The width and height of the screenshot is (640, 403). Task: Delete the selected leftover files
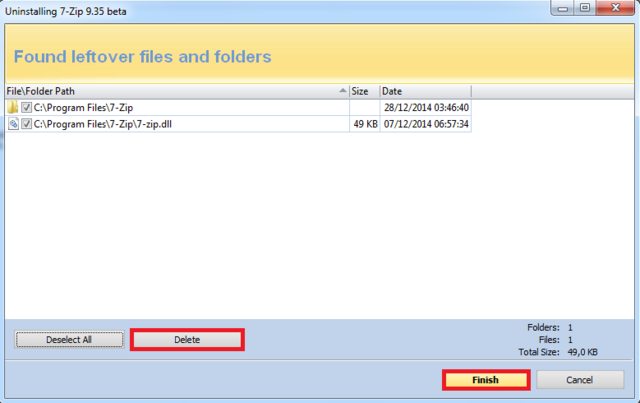(x=187, y=340)
